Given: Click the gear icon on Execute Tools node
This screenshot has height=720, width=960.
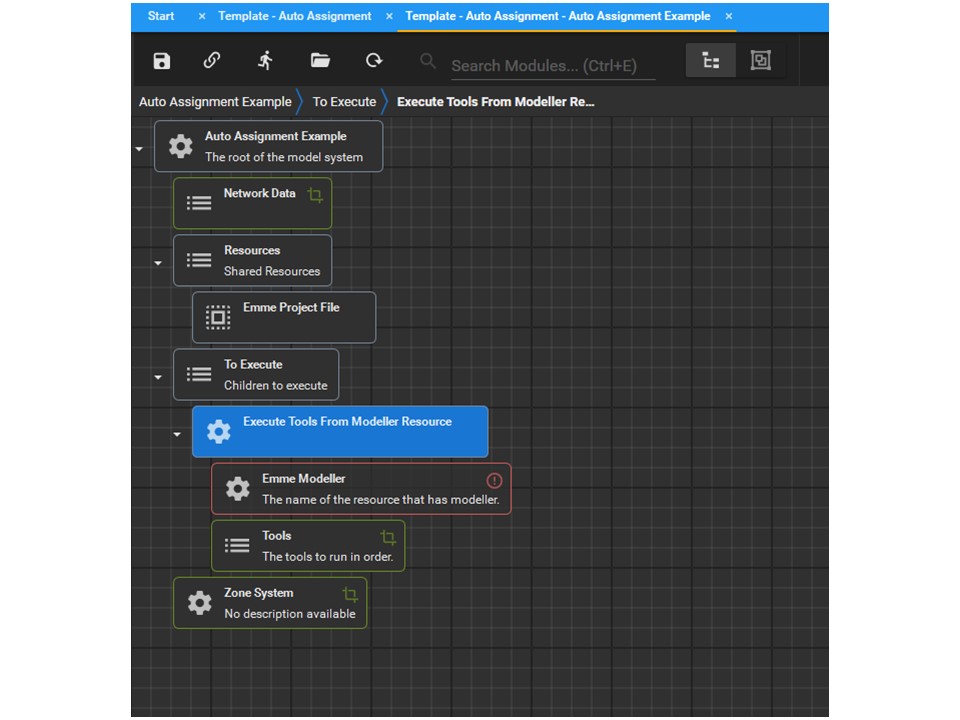Looking at the screenshot, I should pos(219,432).
